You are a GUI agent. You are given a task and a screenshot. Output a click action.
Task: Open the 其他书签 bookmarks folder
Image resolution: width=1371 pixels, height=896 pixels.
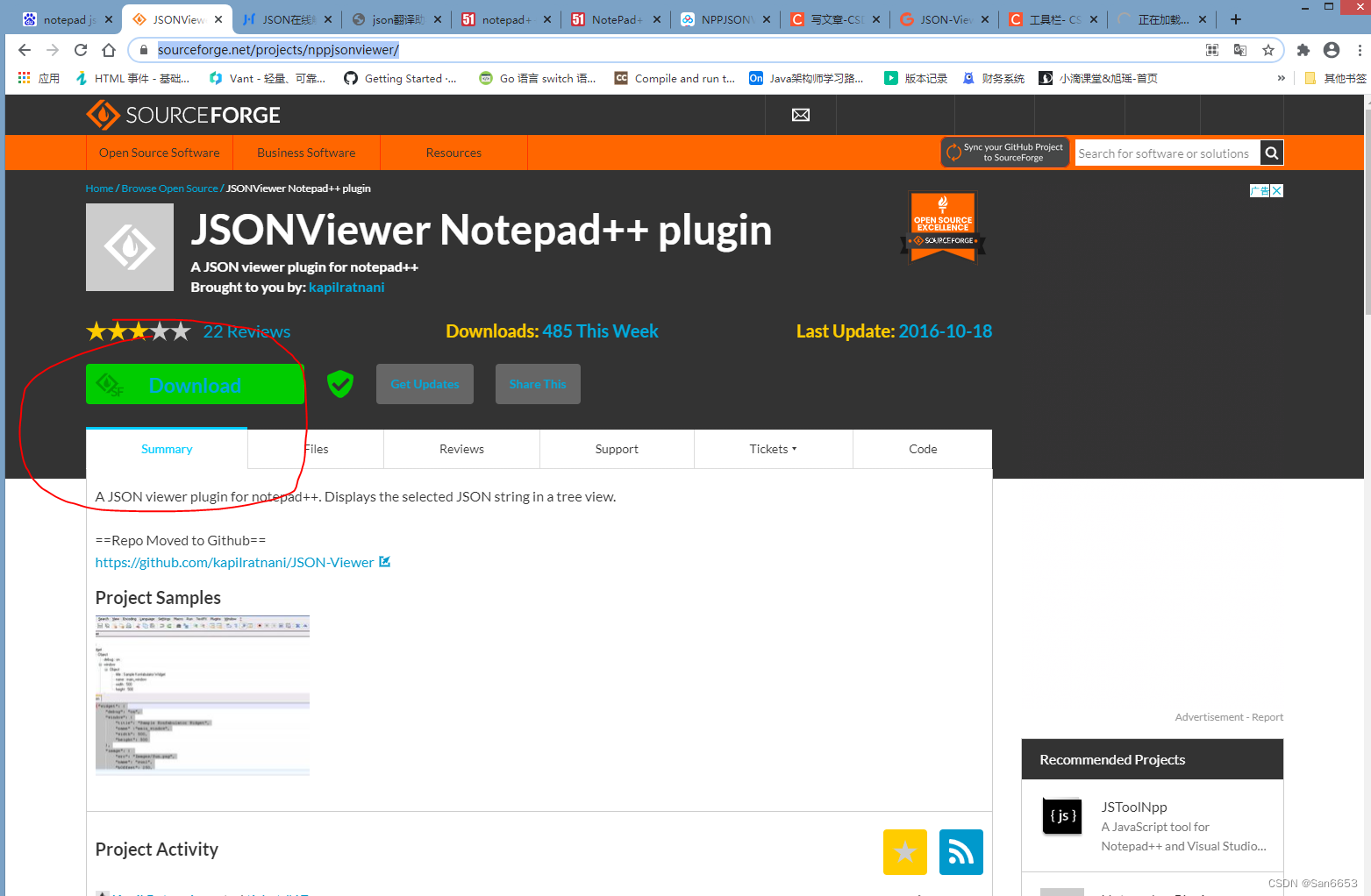[x=1335, y=78]
